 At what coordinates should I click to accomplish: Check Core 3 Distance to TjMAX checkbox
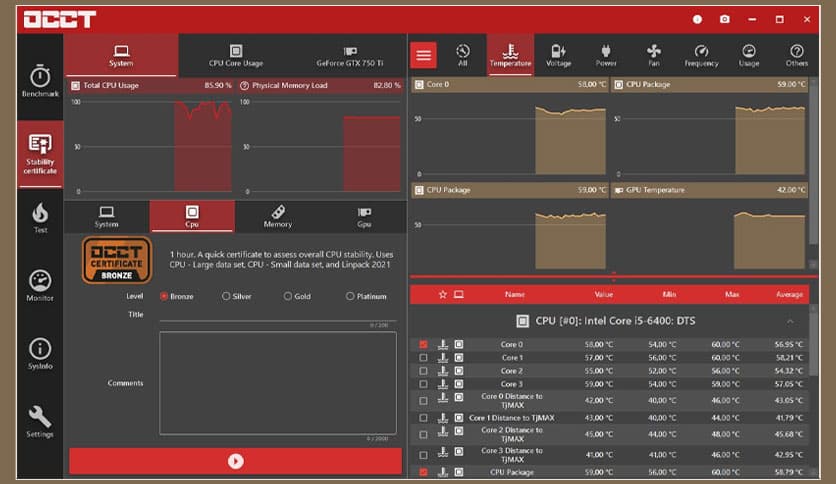pos(423,455)
